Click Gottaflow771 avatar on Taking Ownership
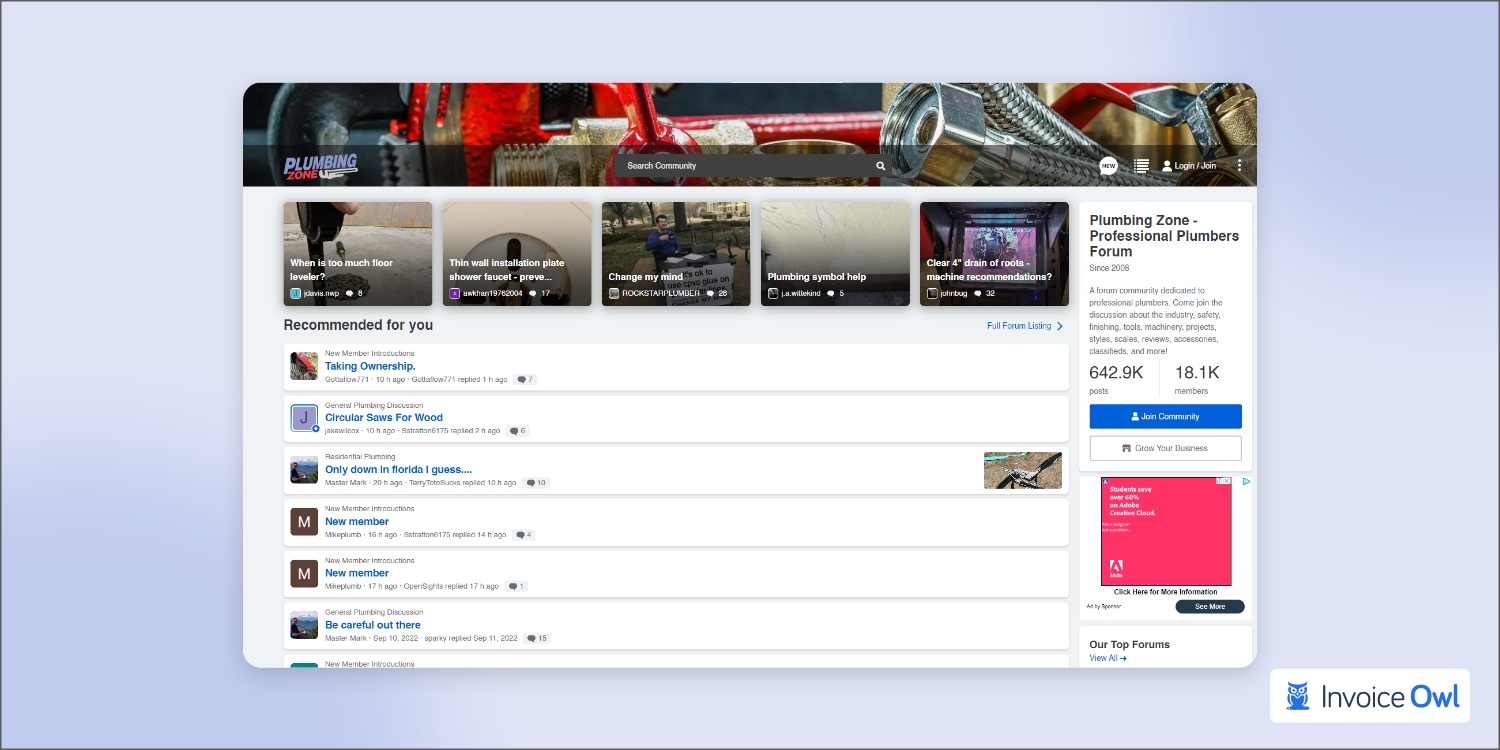The width and height of the screenshot is (1500, 750). pos(304,366)
